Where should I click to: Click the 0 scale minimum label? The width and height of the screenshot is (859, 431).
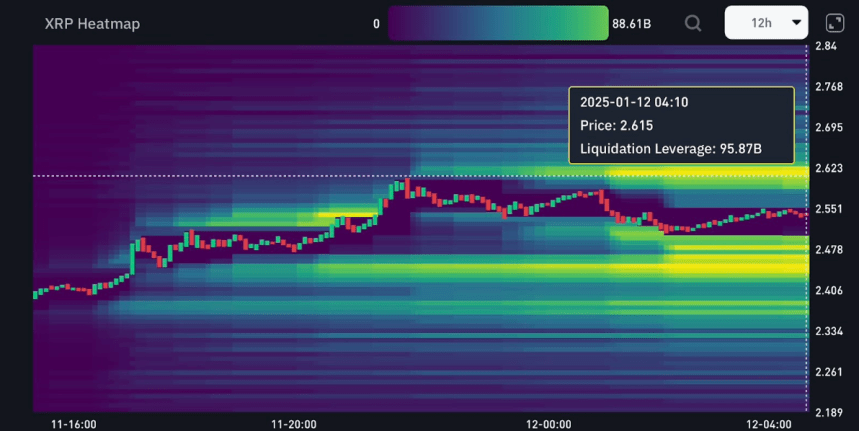tap(376, 22)
